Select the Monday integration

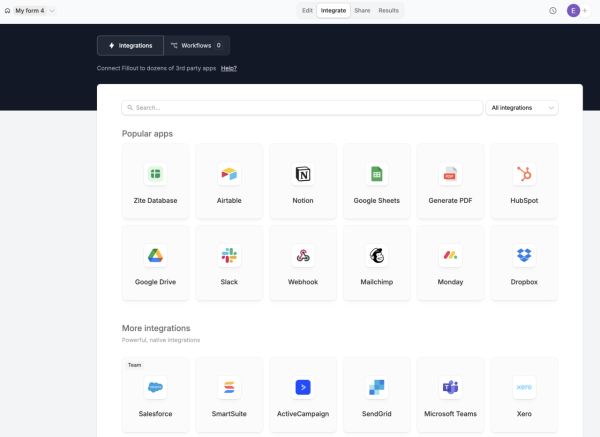450,263
